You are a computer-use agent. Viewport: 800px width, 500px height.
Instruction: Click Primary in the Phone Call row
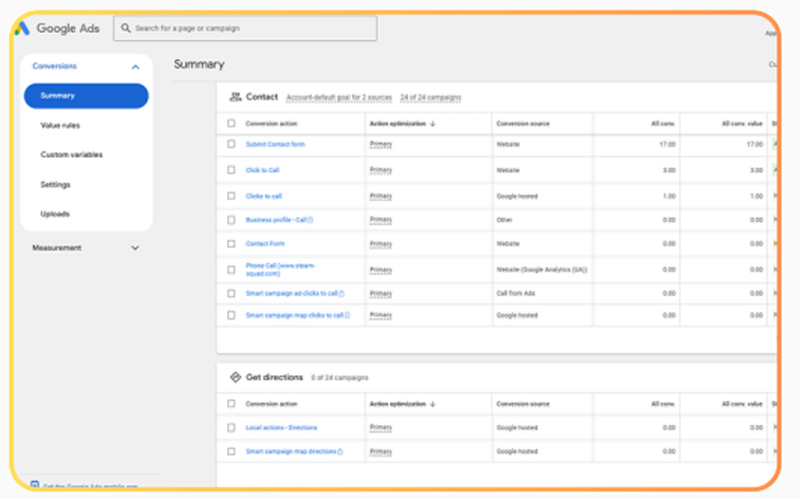[381, 270]
